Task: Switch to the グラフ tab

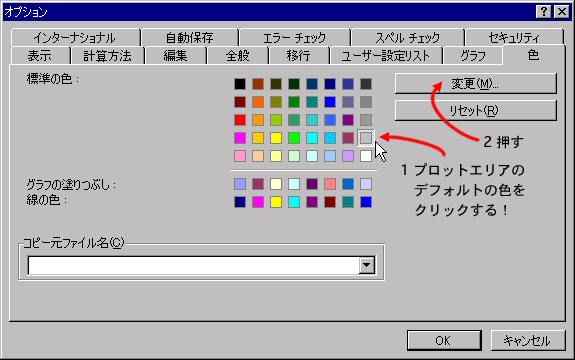Action: [x=473, y=56]
